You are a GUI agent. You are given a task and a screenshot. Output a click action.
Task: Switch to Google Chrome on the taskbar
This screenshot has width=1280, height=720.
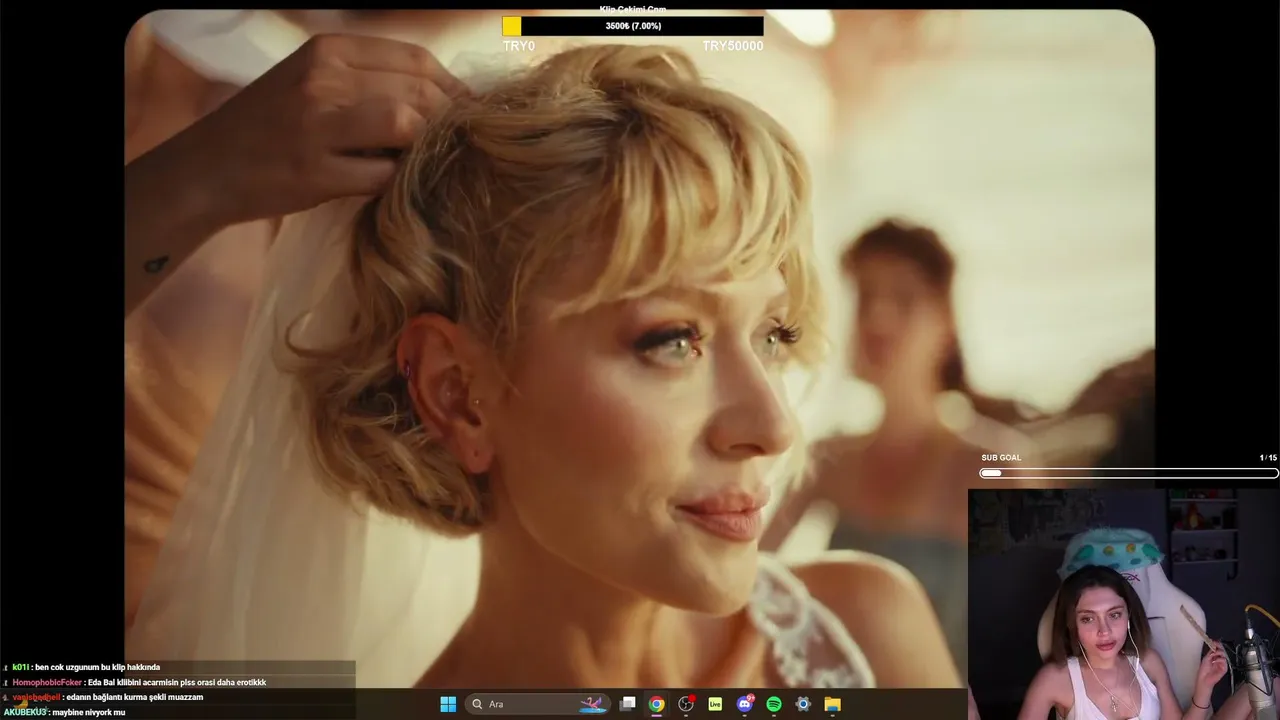(656, 704)
